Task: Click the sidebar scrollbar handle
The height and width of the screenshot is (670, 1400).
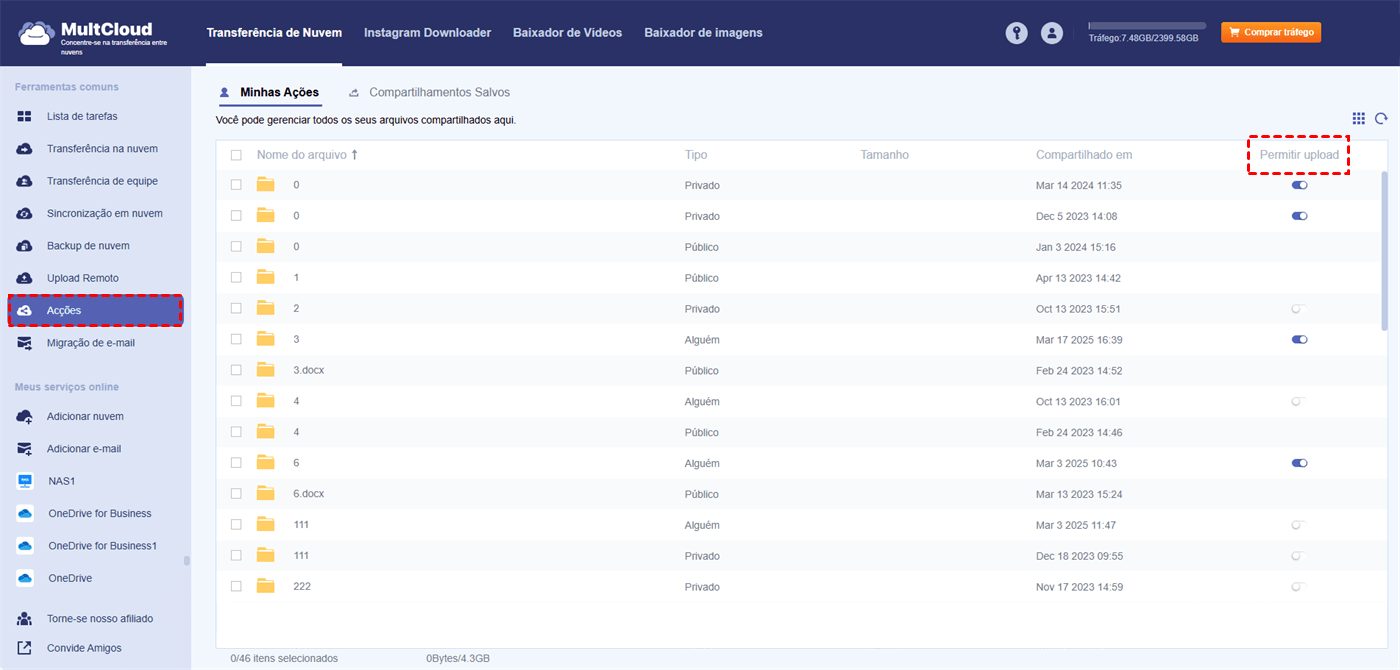Action: coord(186,561)
